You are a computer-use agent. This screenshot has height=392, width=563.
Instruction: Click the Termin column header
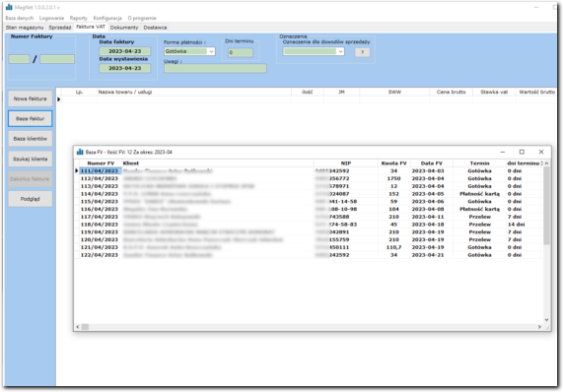[x=480, y=163]
